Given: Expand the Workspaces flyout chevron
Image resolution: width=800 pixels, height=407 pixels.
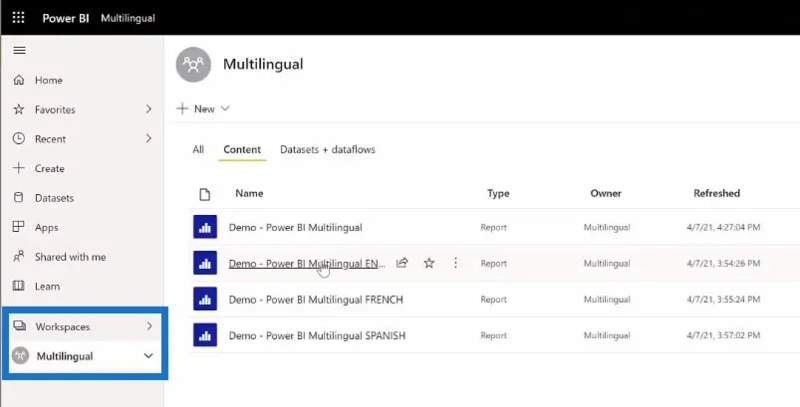Looking at the screenshot, I should [x=149, y=326].
